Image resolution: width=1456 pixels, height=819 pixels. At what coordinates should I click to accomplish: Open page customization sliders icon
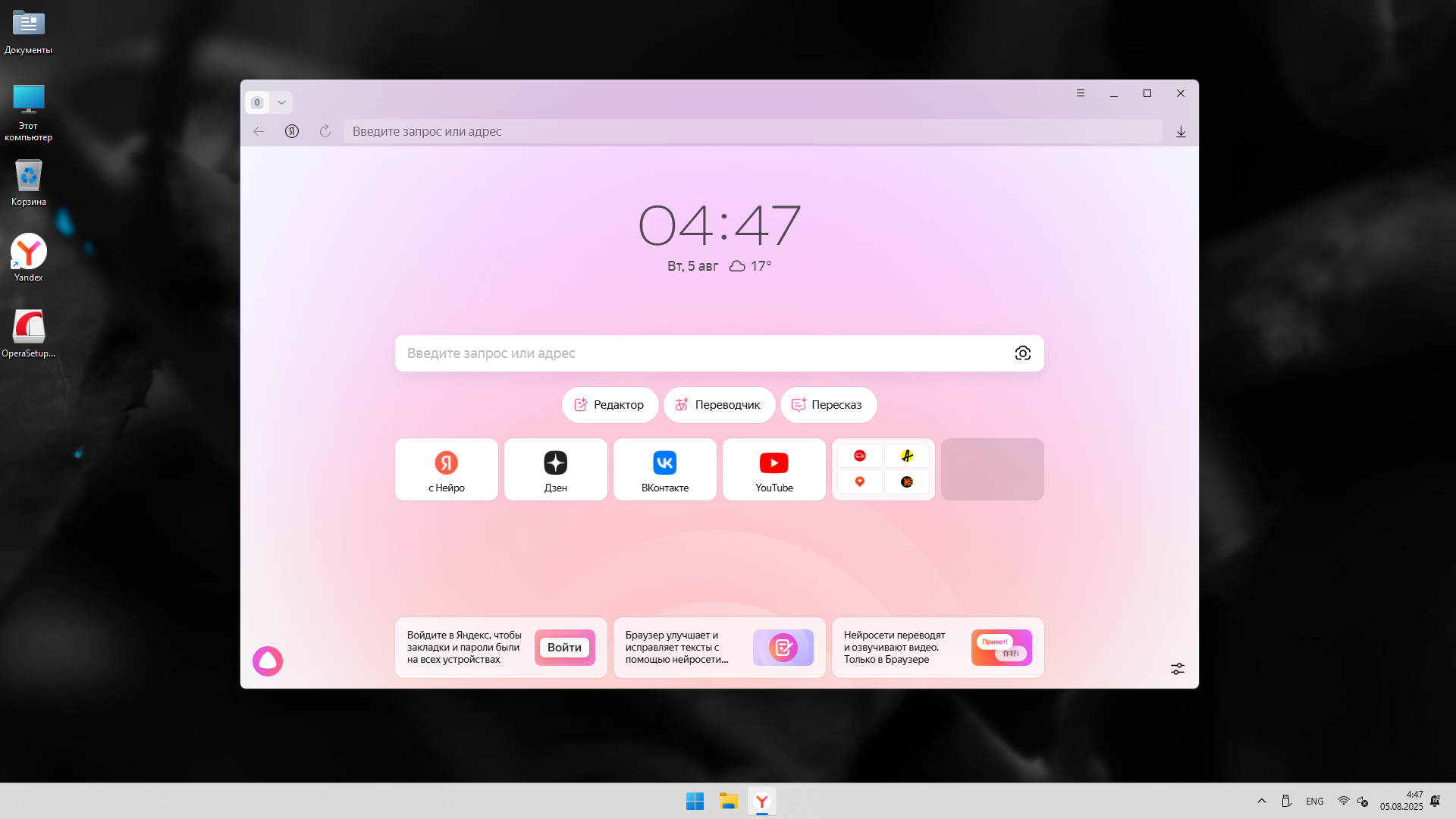[x=1177, y=669]
